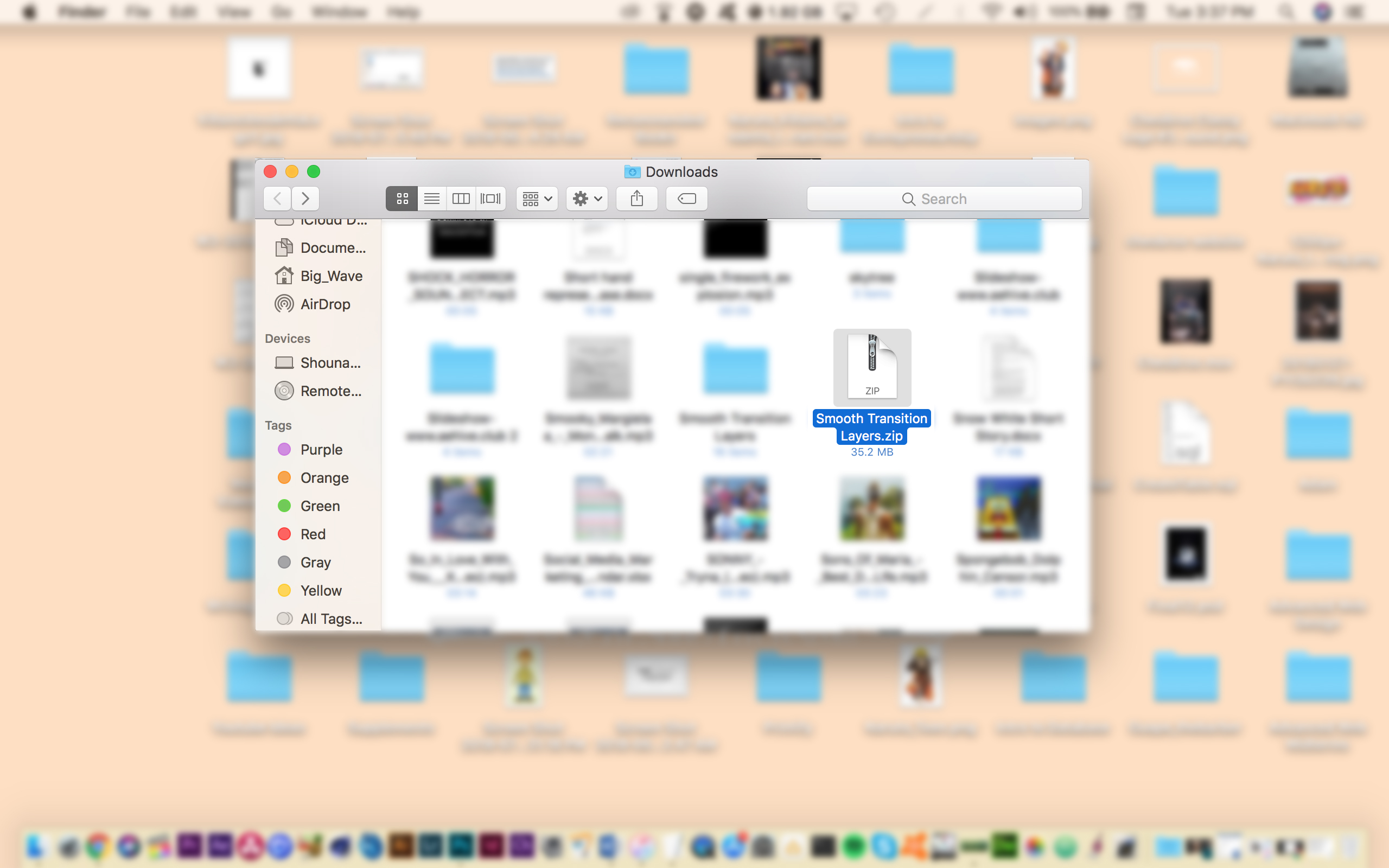The image size is (1389, 868).
Task: Navigate back in Finder
Action: (x=277, y=198)
